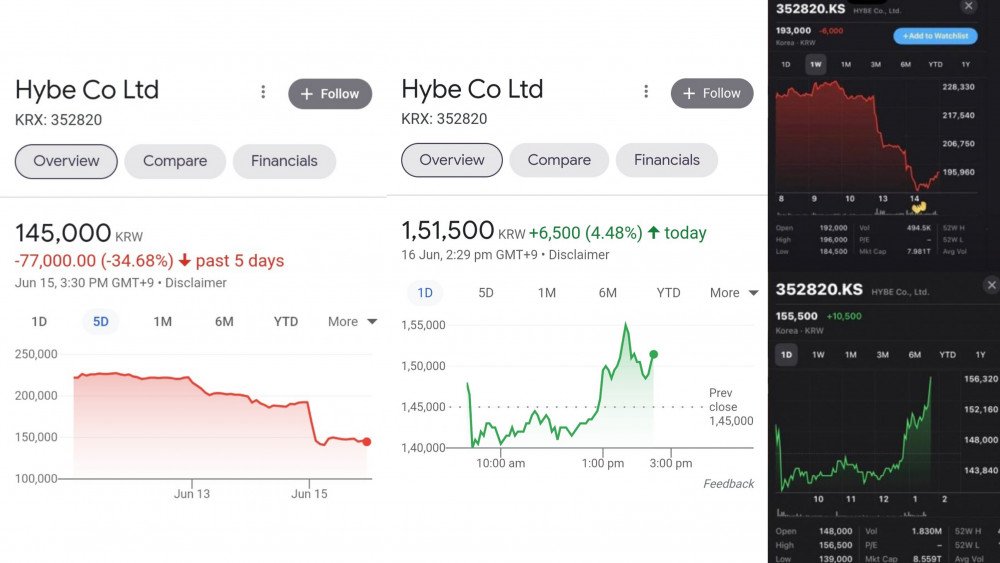Open the Disclaimer link under 145,000 KRW

point(196,282)
